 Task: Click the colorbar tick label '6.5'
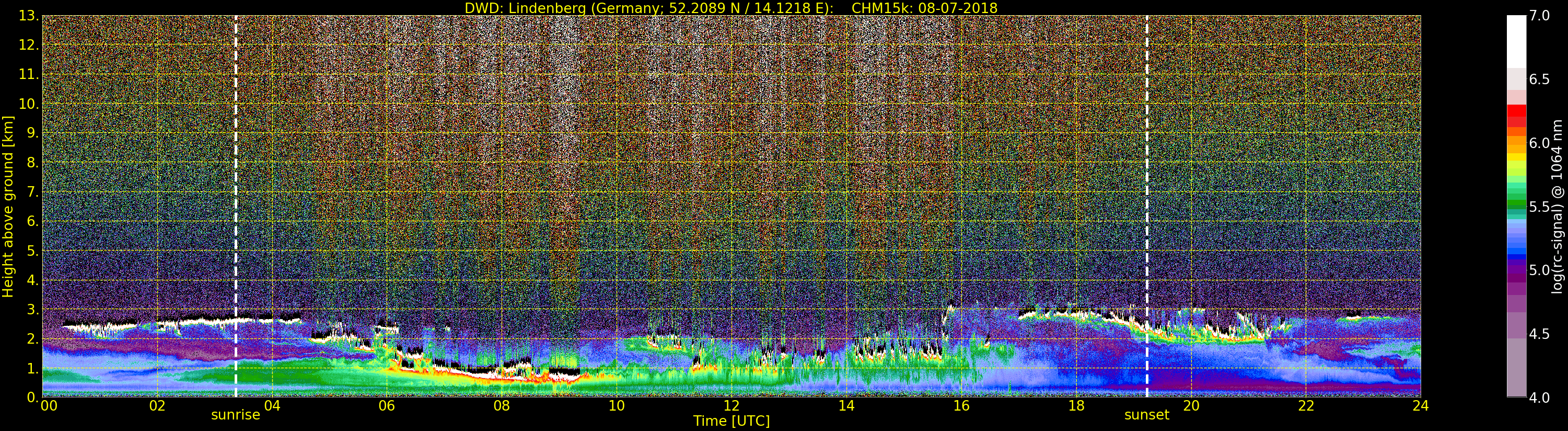(x=1539, y=80)
